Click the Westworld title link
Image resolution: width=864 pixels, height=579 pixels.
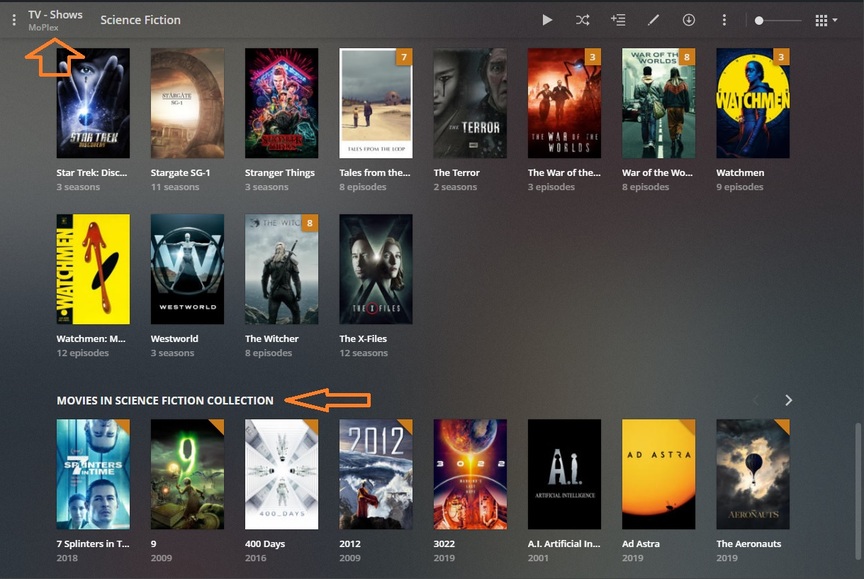coord(174,339)
